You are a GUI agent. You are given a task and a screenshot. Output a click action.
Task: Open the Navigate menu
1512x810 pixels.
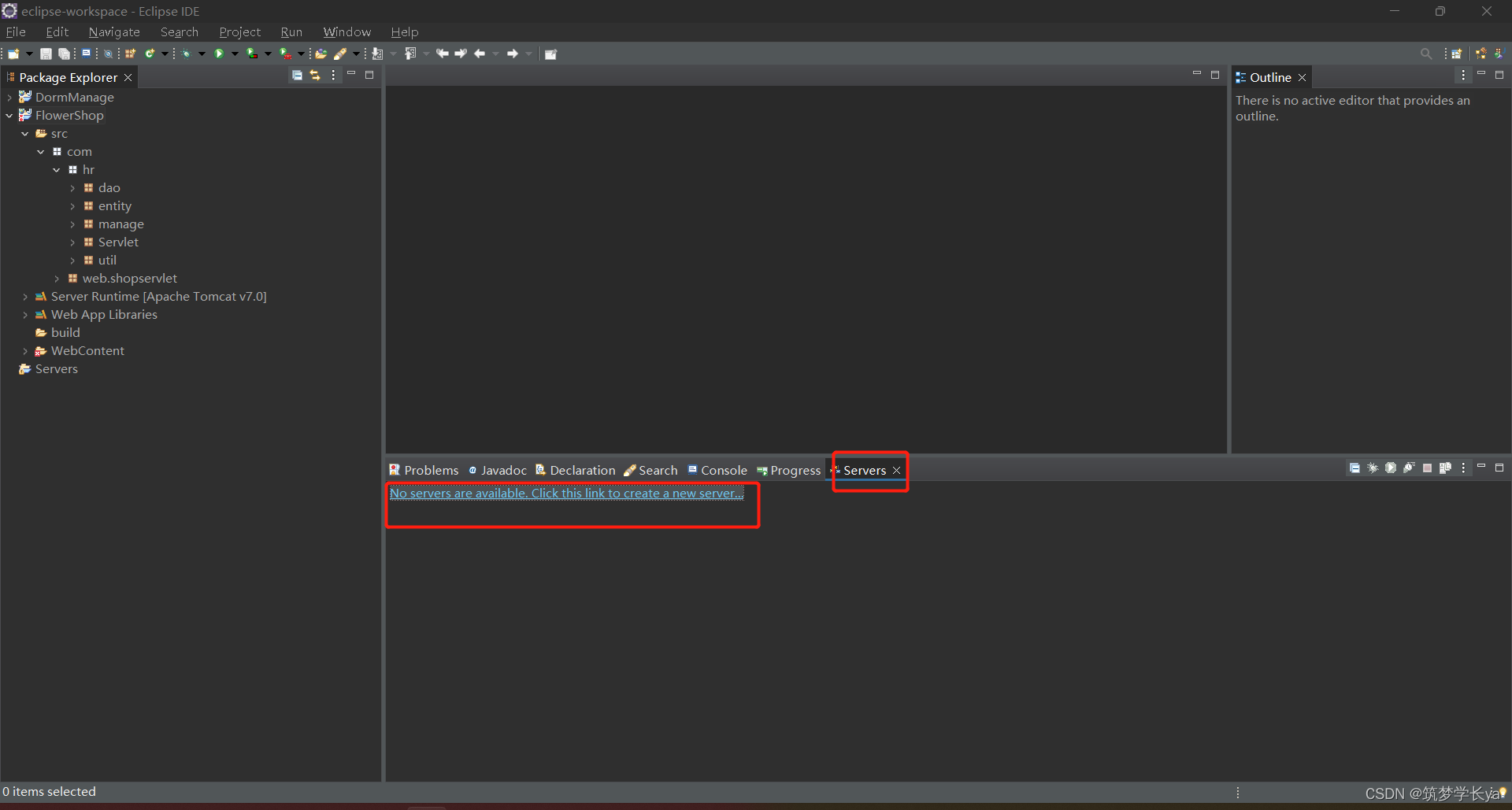point(114,32)
